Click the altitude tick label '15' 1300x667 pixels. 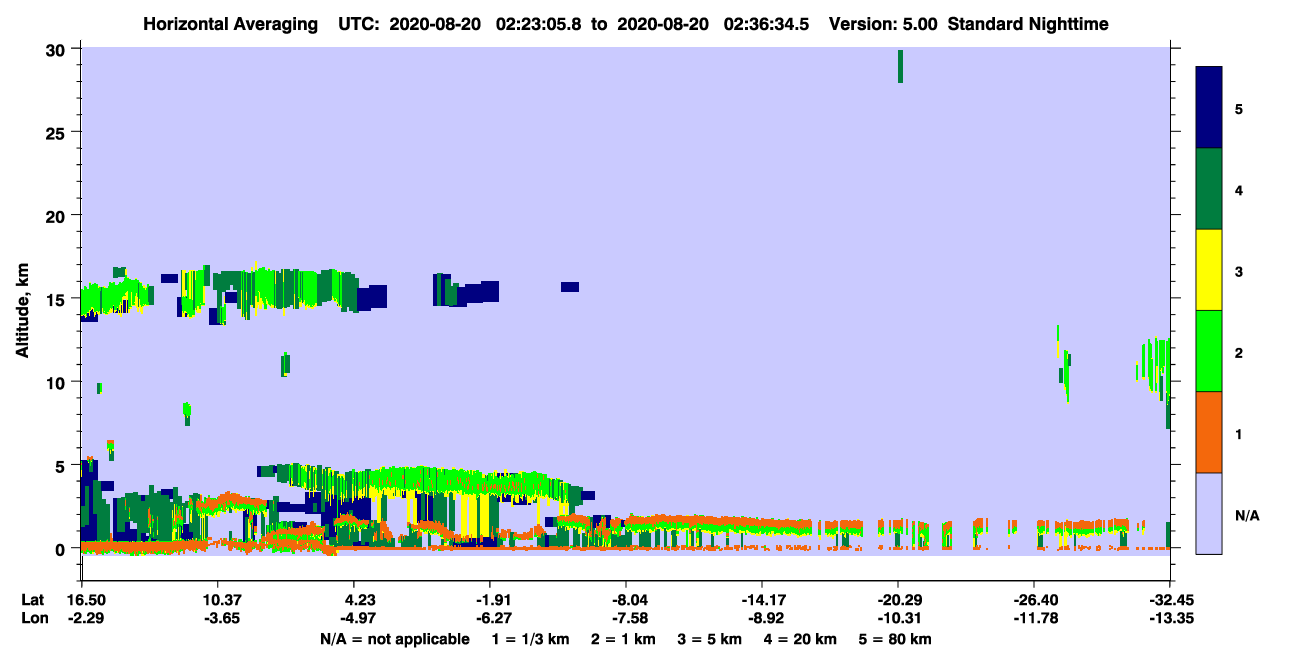click(58, 299)
